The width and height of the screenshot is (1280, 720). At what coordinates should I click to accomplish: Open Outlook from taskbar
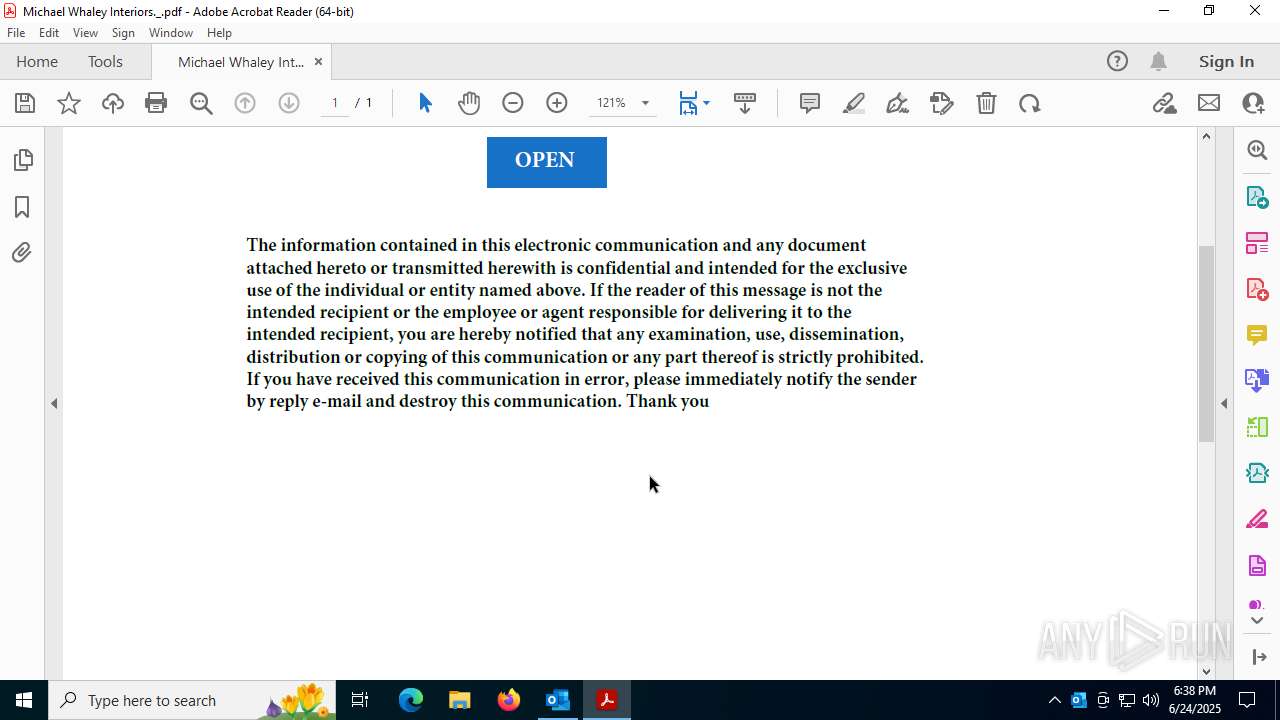557,700
